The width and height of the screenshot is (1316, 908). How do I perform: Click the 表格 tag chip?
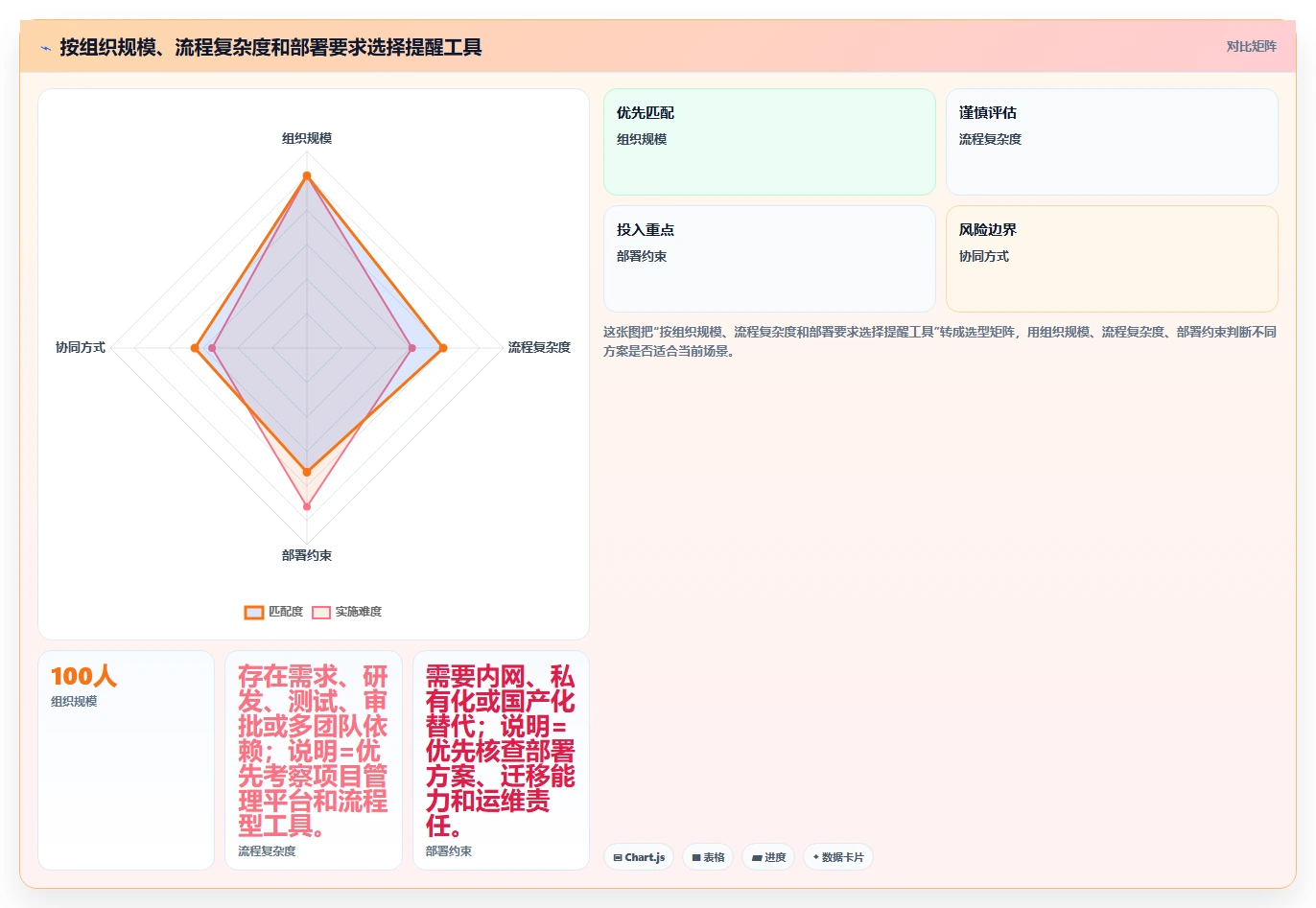pyautogui.click(x=708, y=857)
